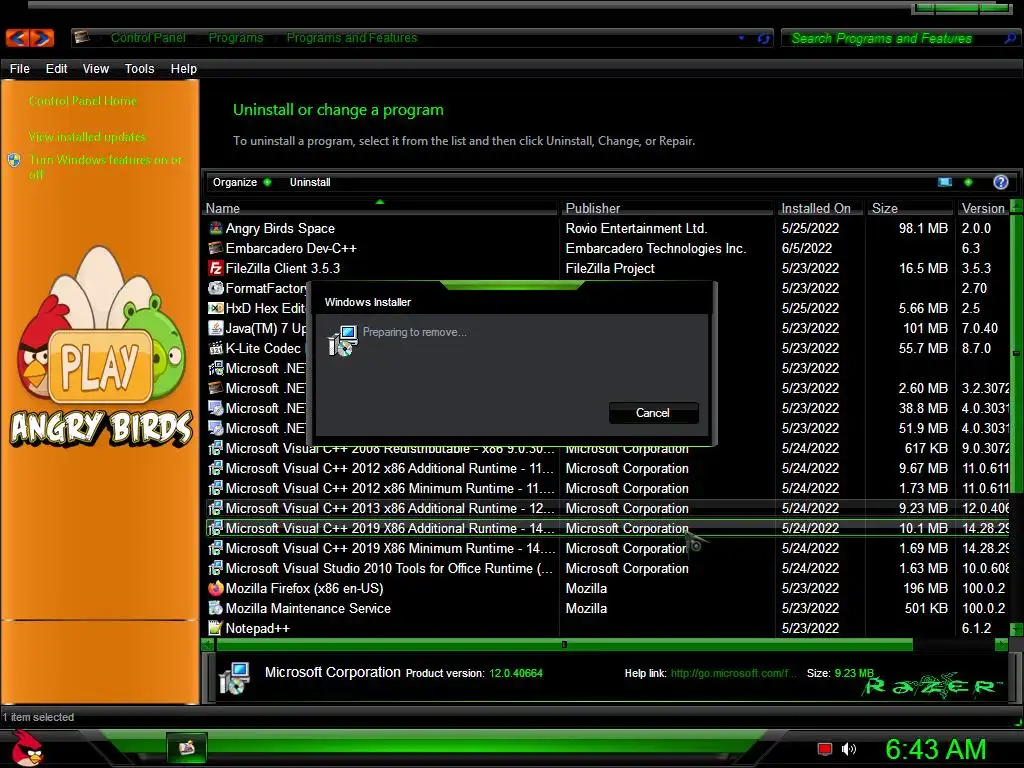Select the Java(TM) 7 Update icon
1024x768 pixels.
[x=216, y=328]
